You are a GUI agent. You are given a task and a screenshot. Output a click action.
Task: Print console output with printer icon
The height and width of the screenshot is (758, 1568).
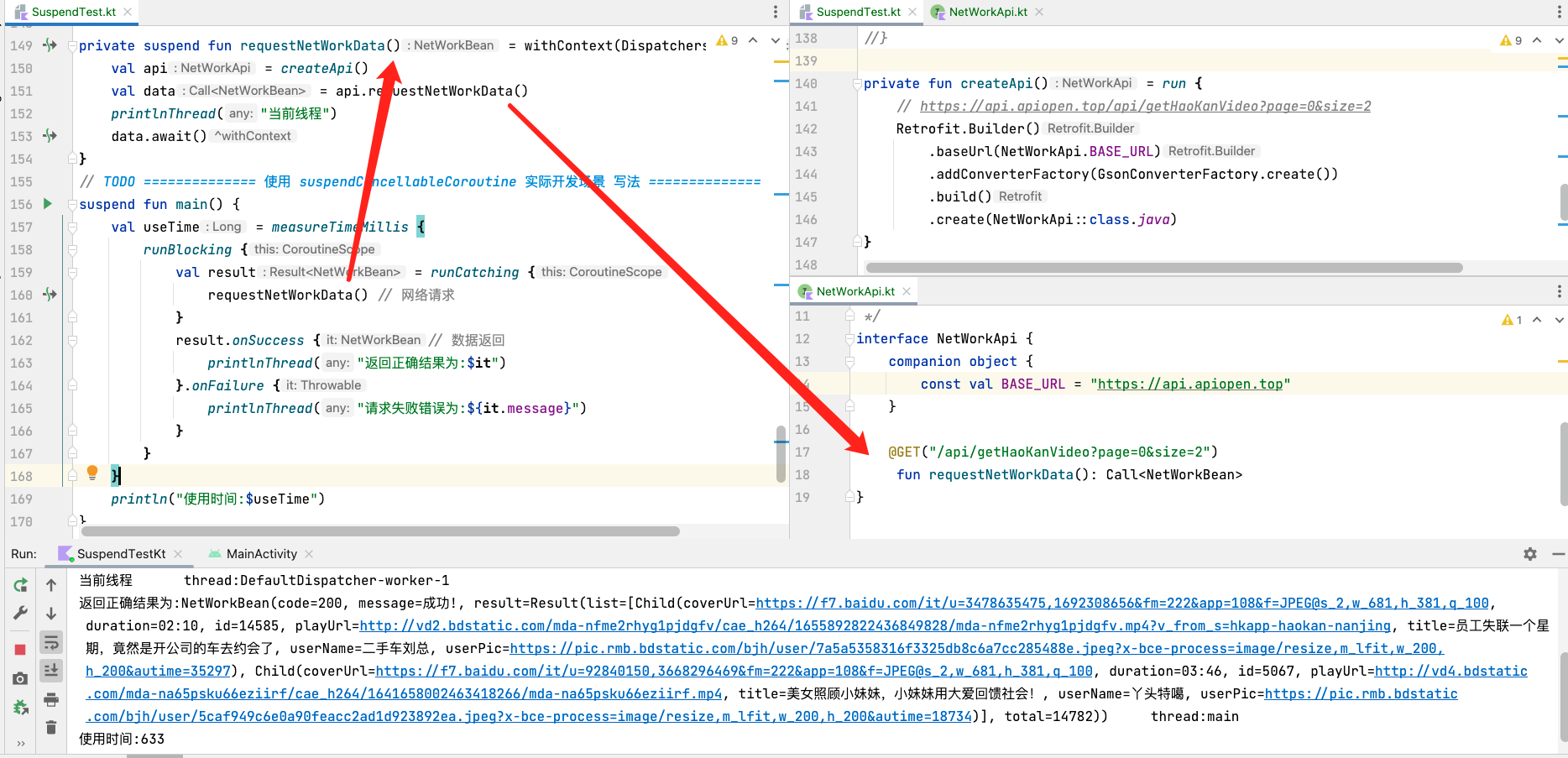coord(51,699)
